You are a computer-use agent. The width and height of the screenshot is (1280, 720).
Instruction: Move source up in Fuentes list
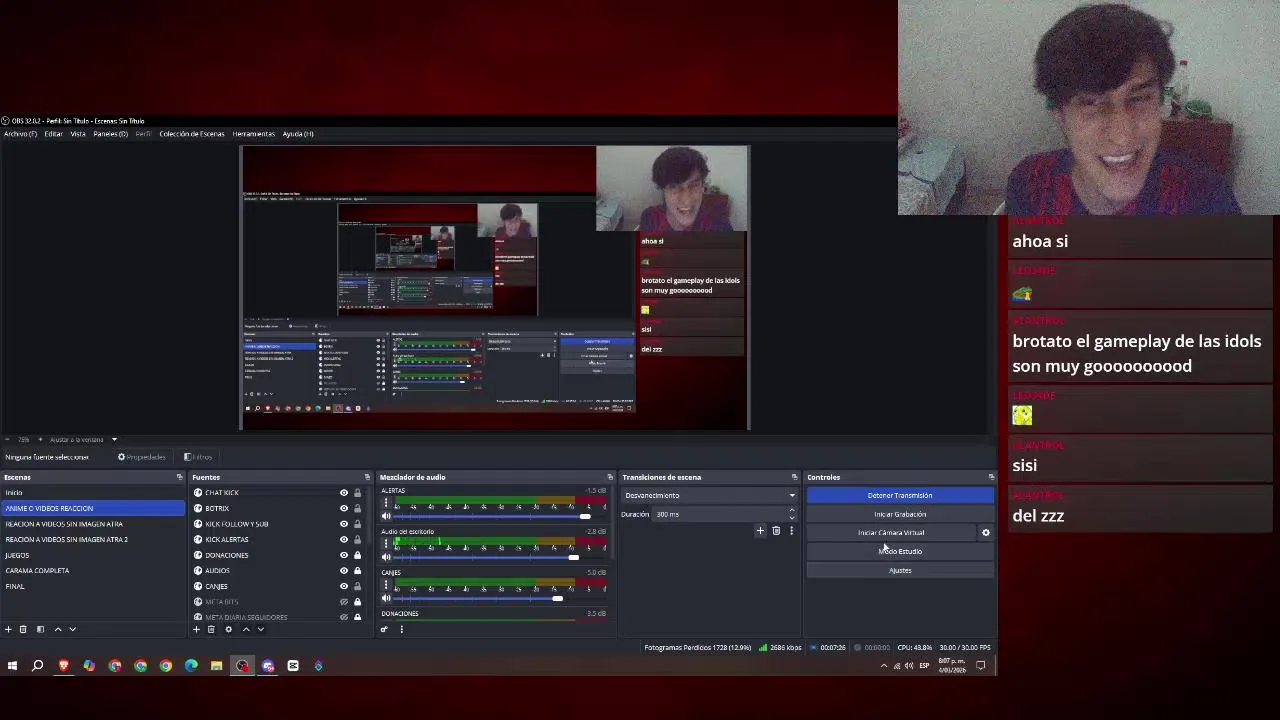tap(246, 629)
